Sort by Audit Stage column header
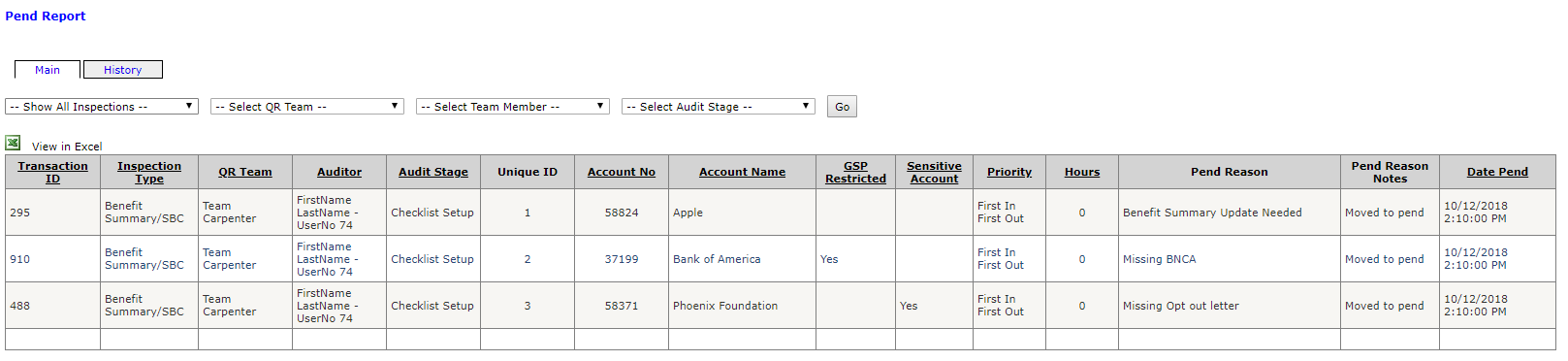Viewport: 1568px width, 361px height. (x=433, y=172)
